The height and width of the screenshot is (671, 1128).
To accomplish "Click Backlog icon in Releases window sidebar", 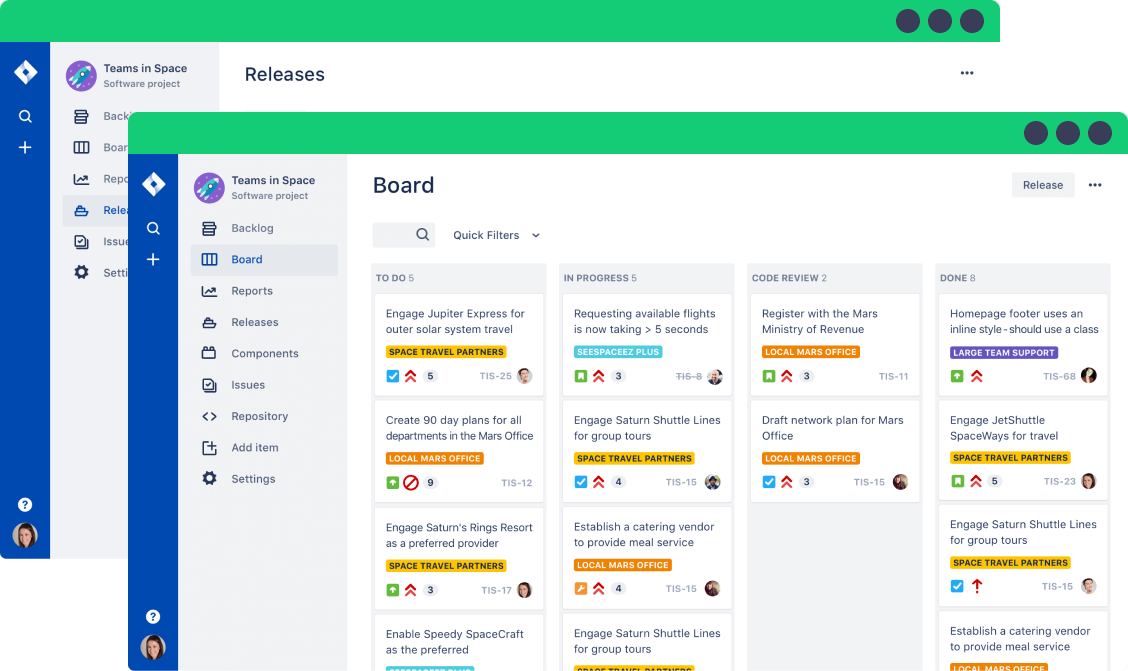I will (x=81, y=116).
